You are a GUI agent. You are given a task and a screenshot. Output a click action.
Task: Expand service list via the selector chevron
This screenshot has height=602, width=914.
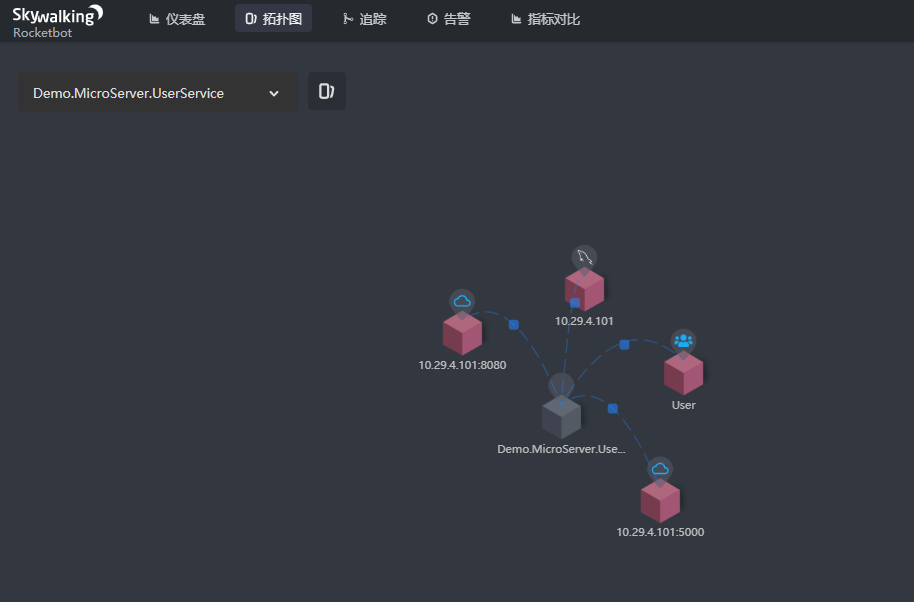[x=273, y=92]
